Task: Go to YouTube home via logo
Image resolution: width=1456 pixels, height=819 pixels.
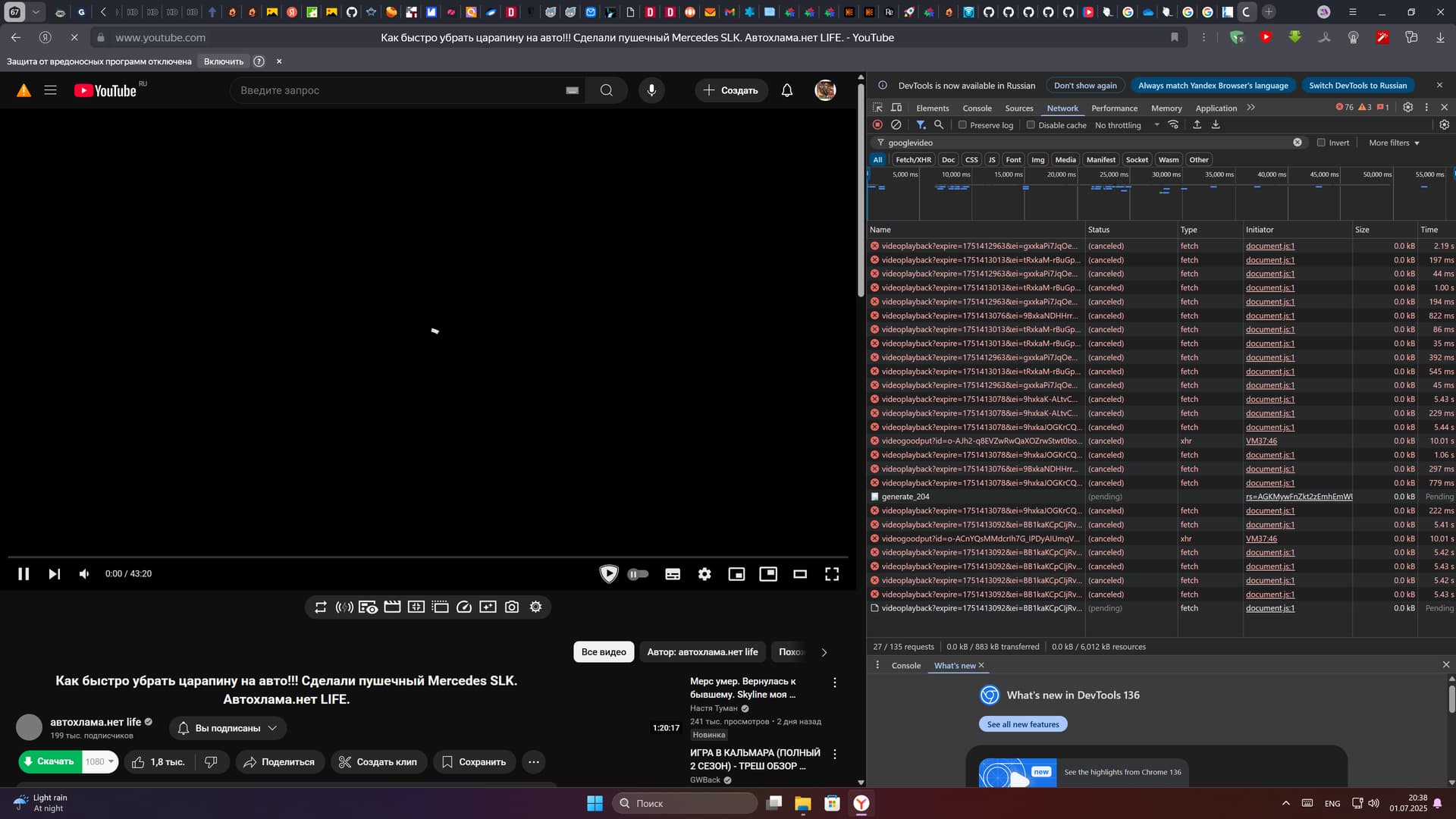Action: tap(105, 90)
